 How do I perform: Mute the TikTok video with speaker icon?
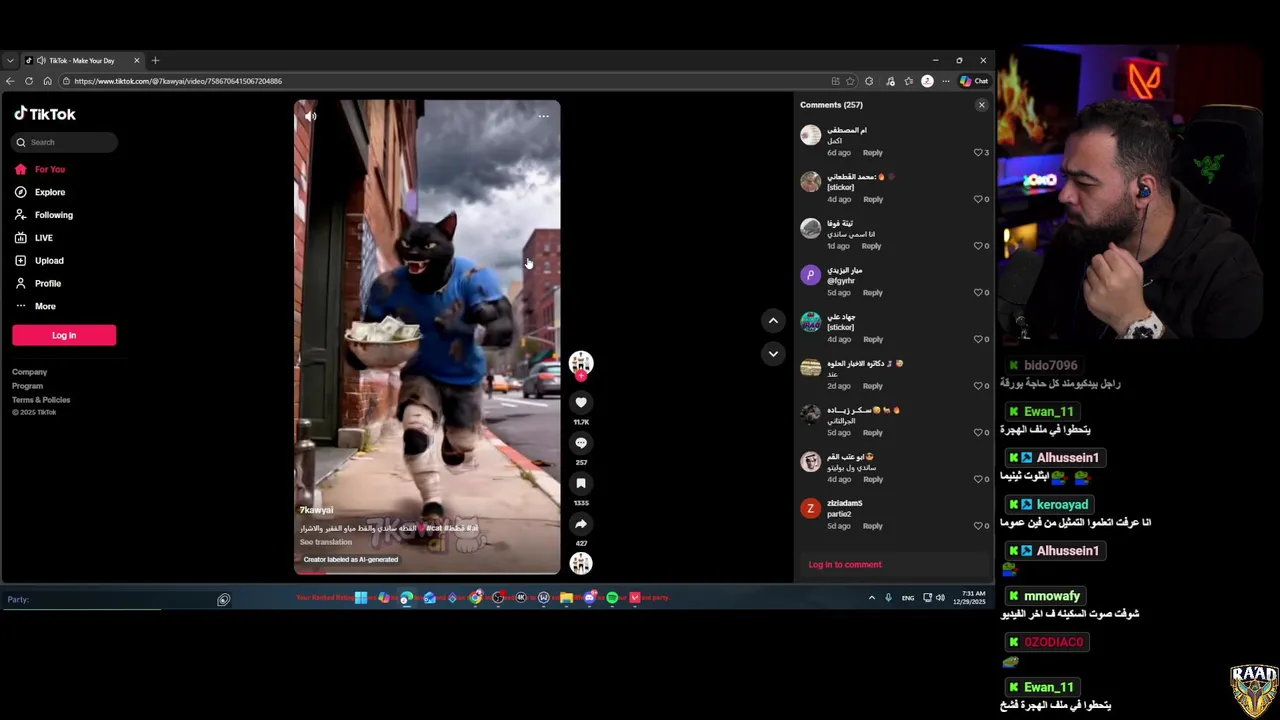pyautogui.click(x=310, y=116)
